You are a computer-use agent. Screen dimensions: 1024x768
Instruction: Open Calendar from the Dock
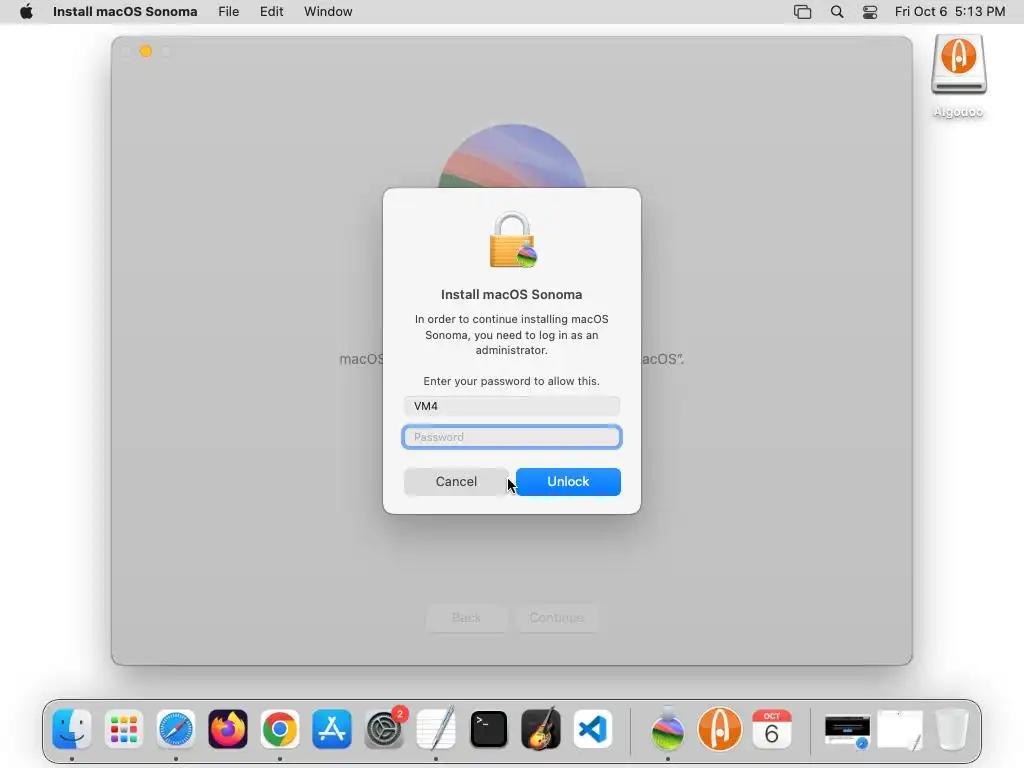(x=772, y=729)
